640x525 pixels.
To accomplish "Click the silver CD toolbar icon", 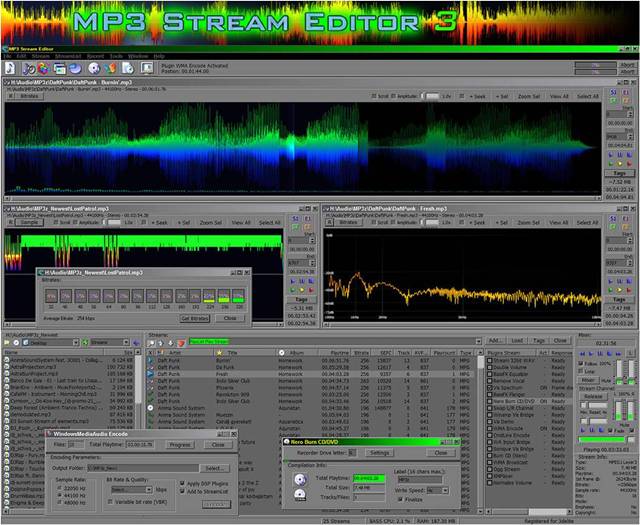I will pos(94,69).
